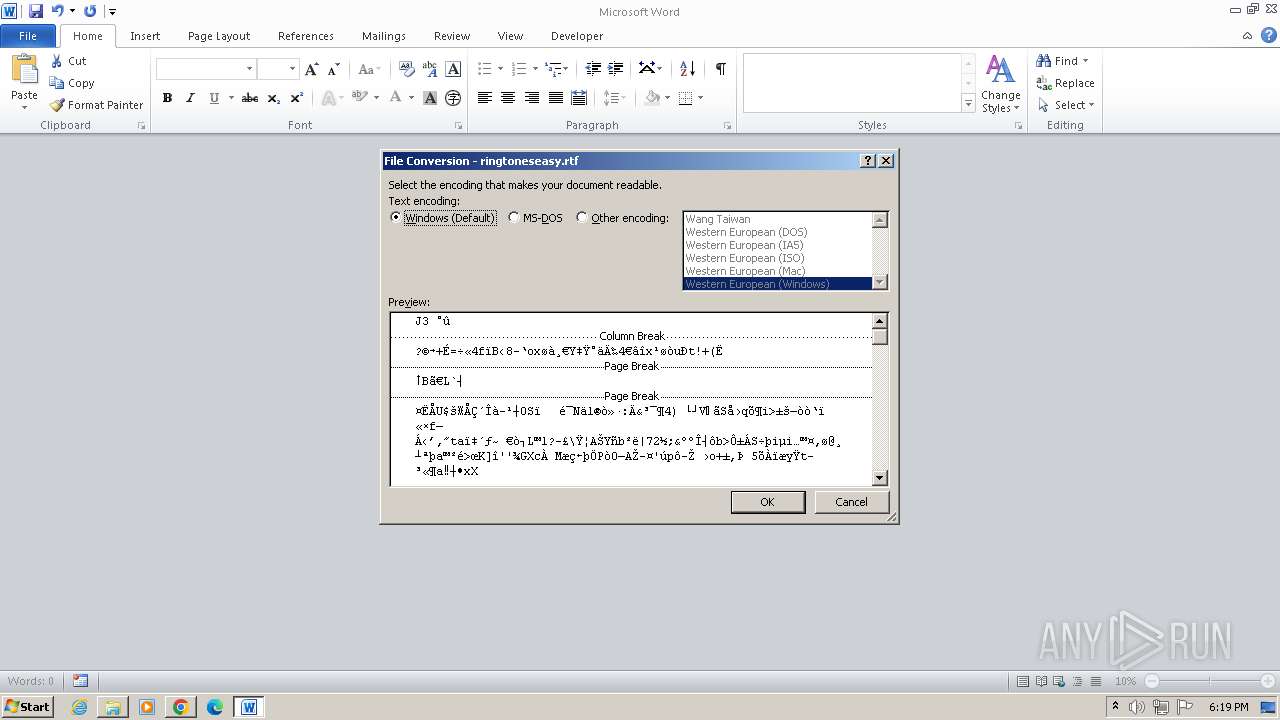Click Justify alignment icon
Viewport: 1280px width, 720px height.
555,98
